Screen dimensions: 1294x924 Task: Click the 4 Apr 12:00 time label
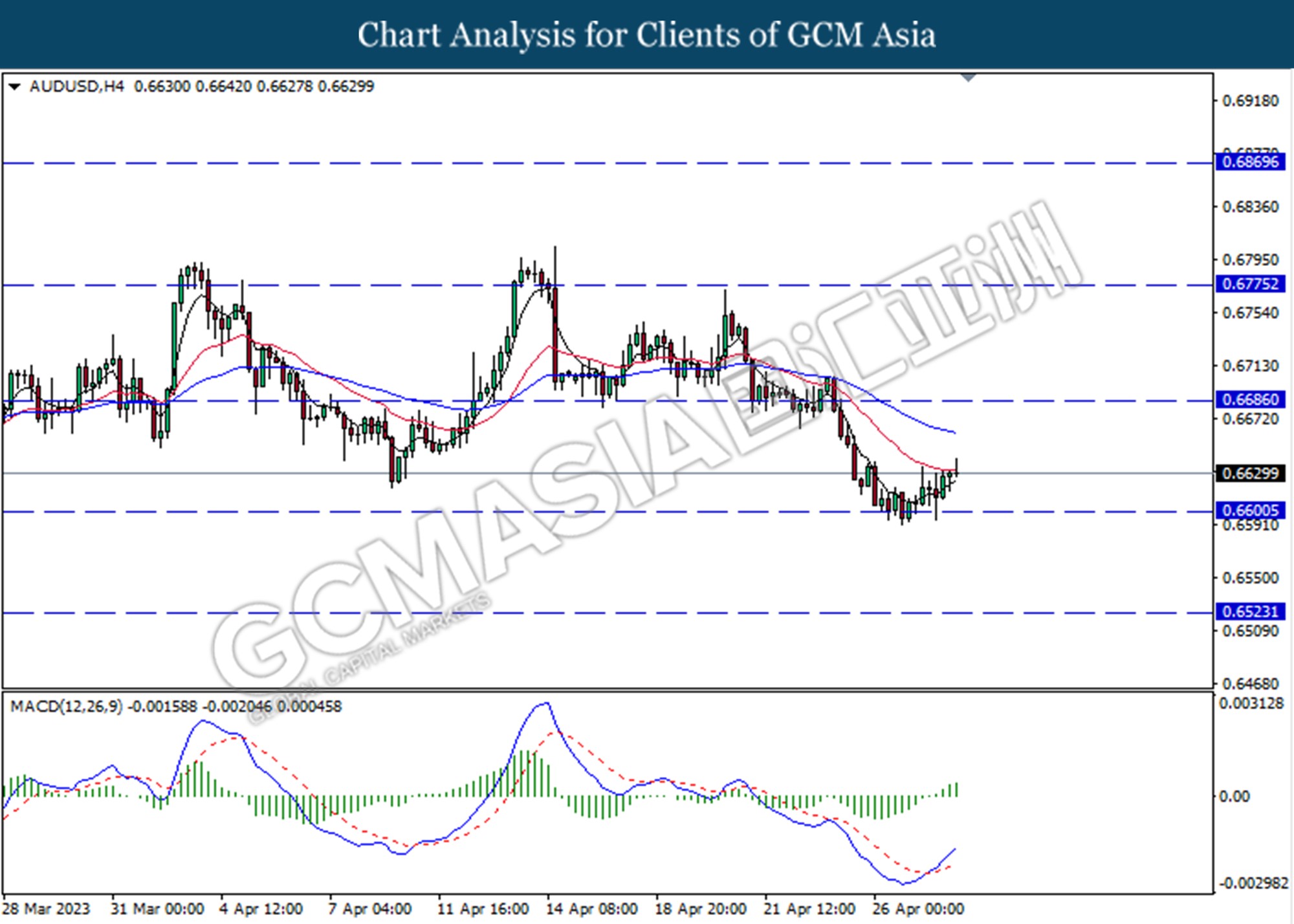[261, 909]
